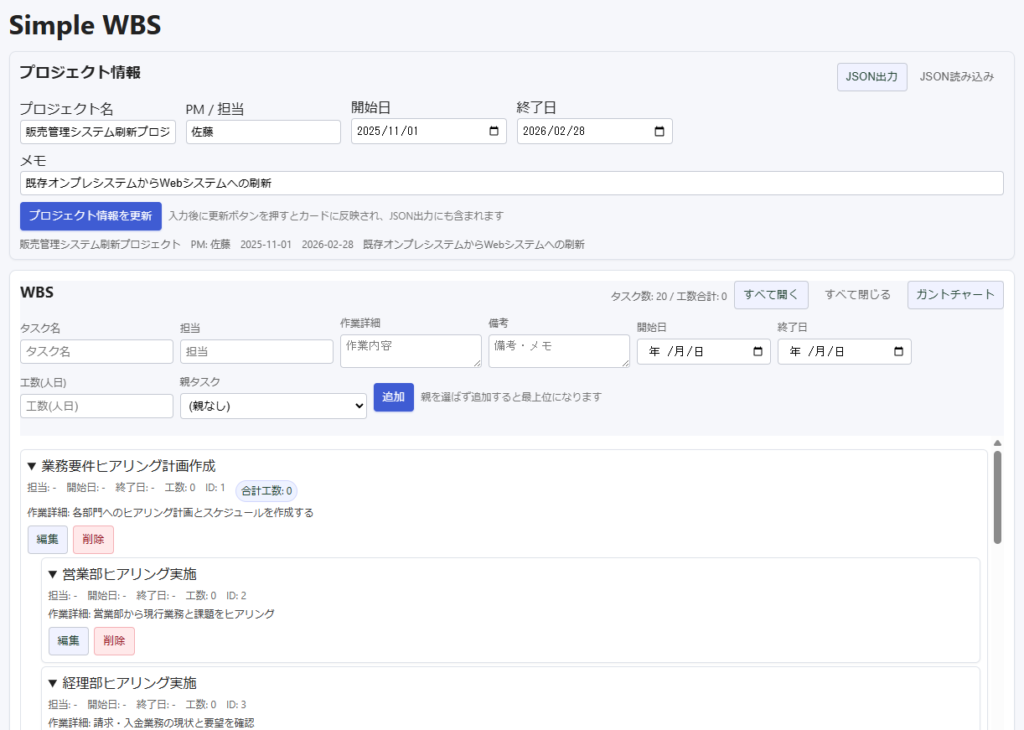The image size is (1024, 730).
Task: Expand all tasks with すべて開く
Action: 770,295
